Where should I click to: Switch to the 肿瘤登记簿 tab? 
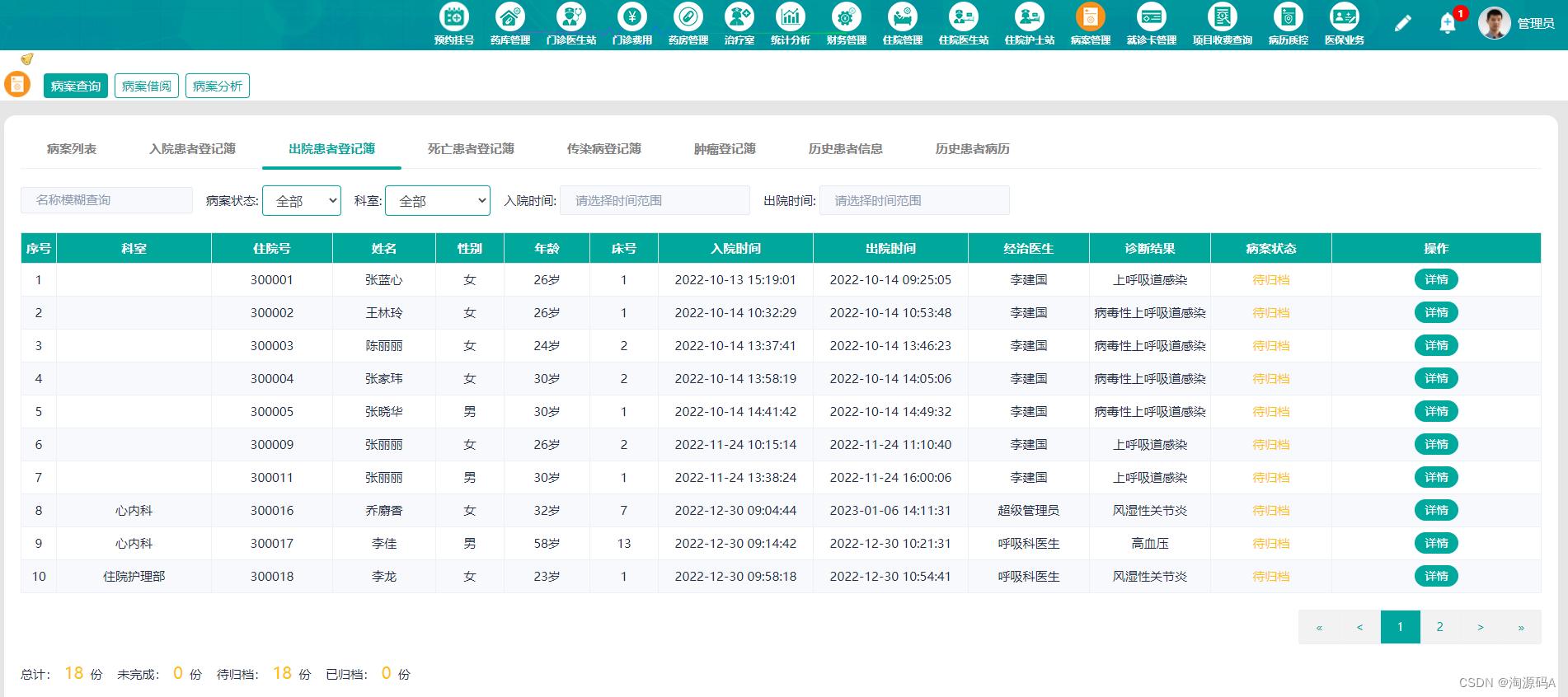(725, 148)
